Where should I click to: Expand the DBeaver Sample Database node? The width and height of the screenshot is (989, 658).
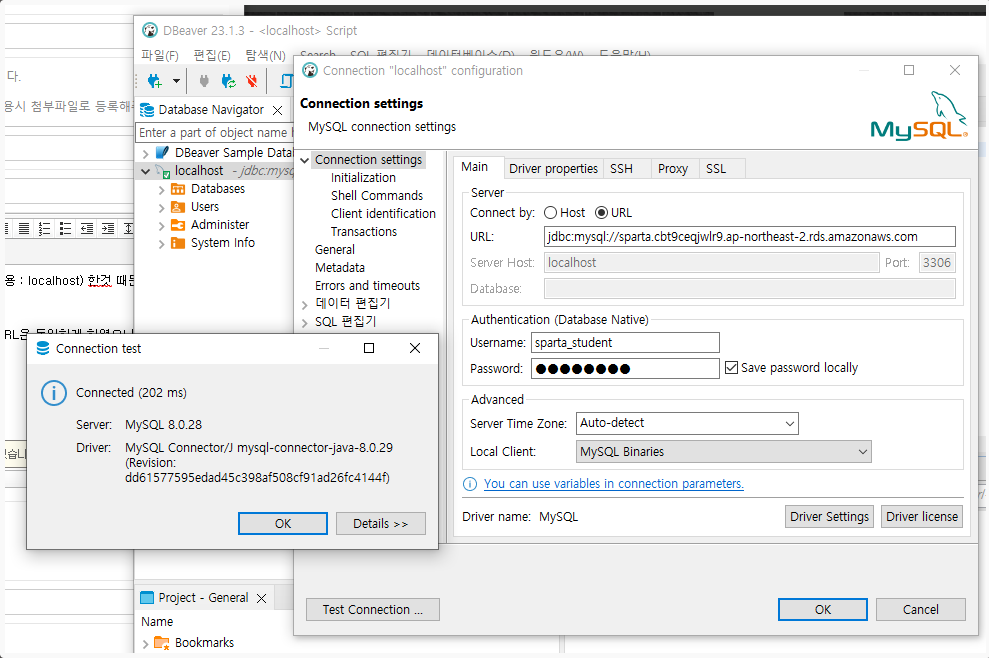(146, 153)
